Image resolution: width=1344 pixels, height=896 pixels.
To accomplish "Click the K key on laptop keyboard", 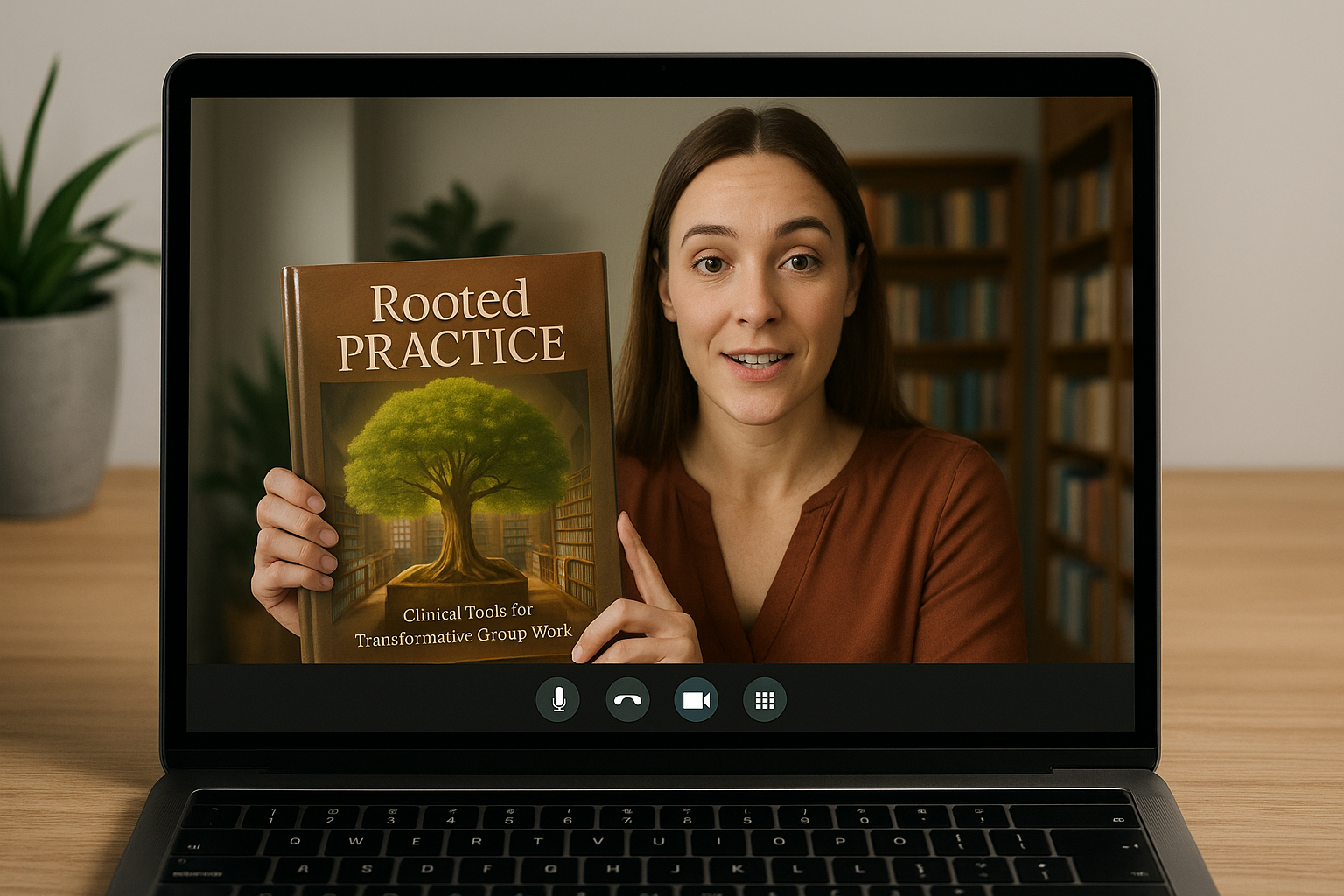I will [738, 869].
